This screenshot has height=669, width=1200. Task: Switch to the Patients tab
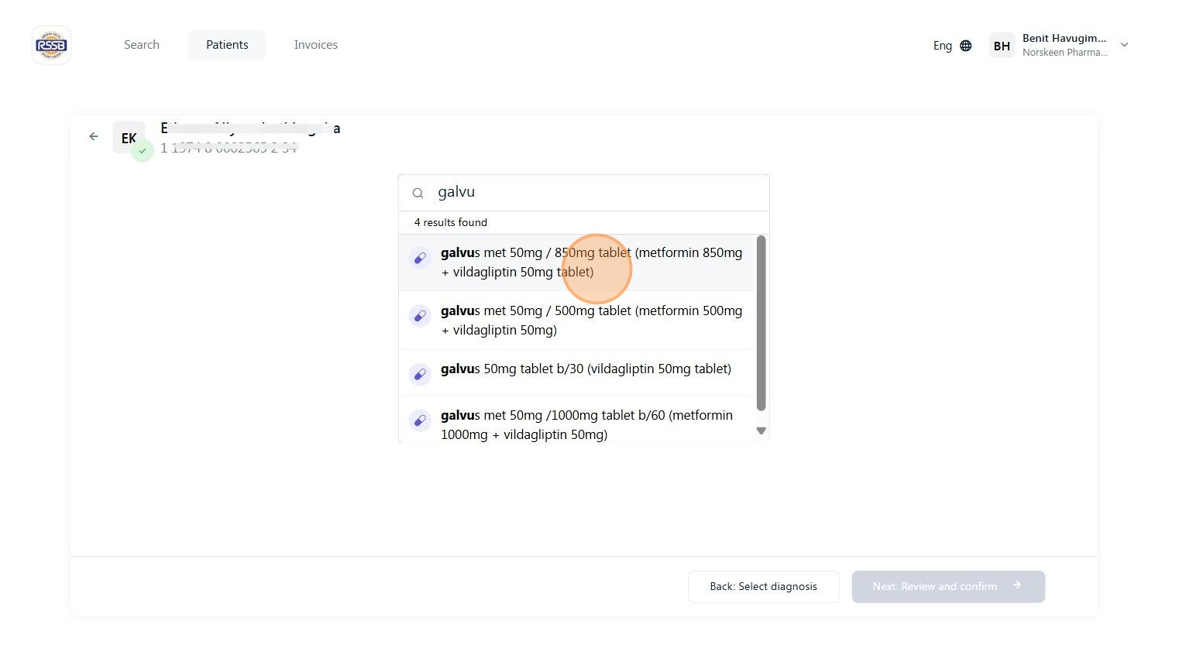[227, 45]
